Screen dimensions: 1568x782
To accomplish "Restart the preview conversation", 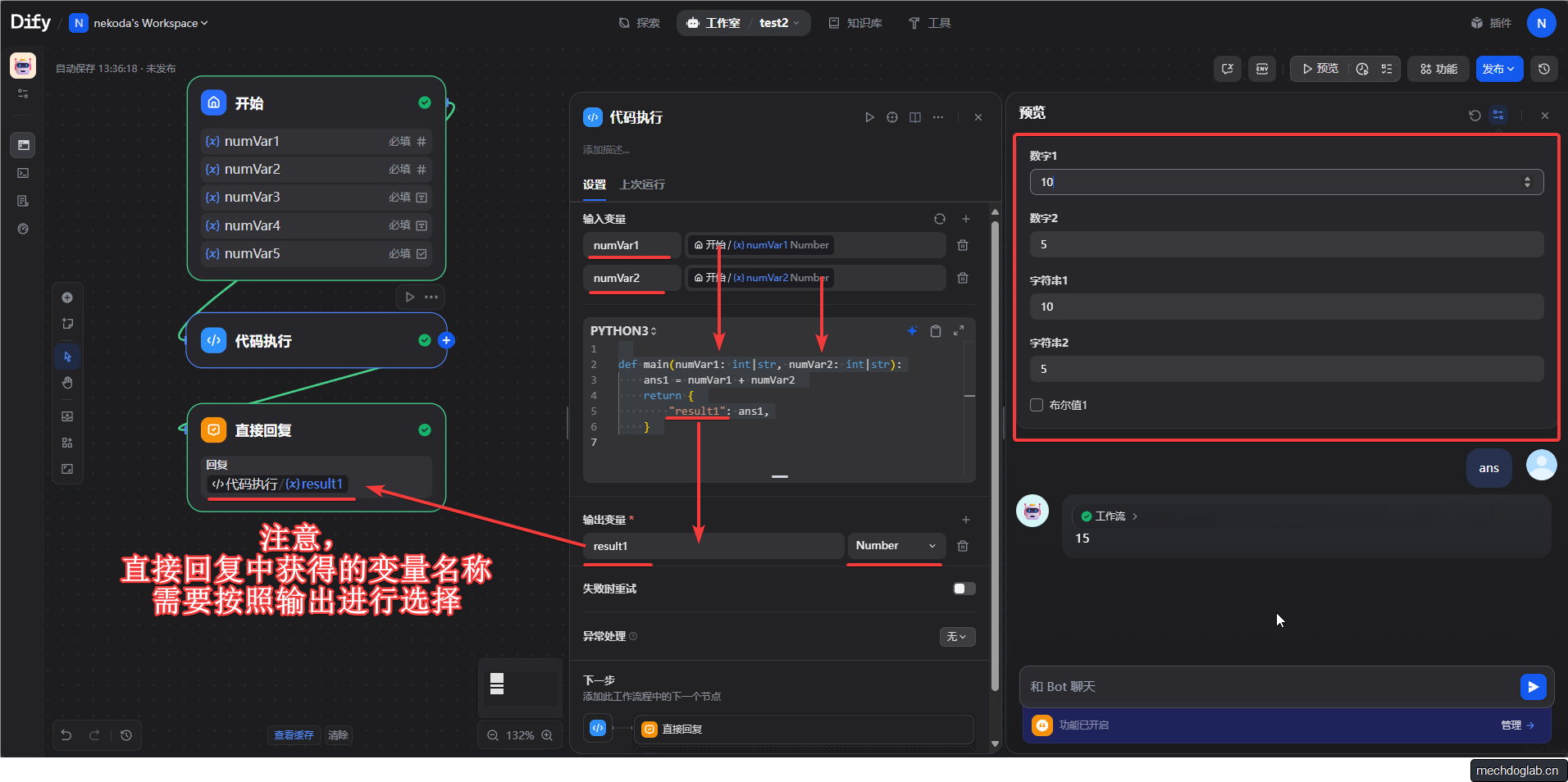I will click(x=1475, y=116).
